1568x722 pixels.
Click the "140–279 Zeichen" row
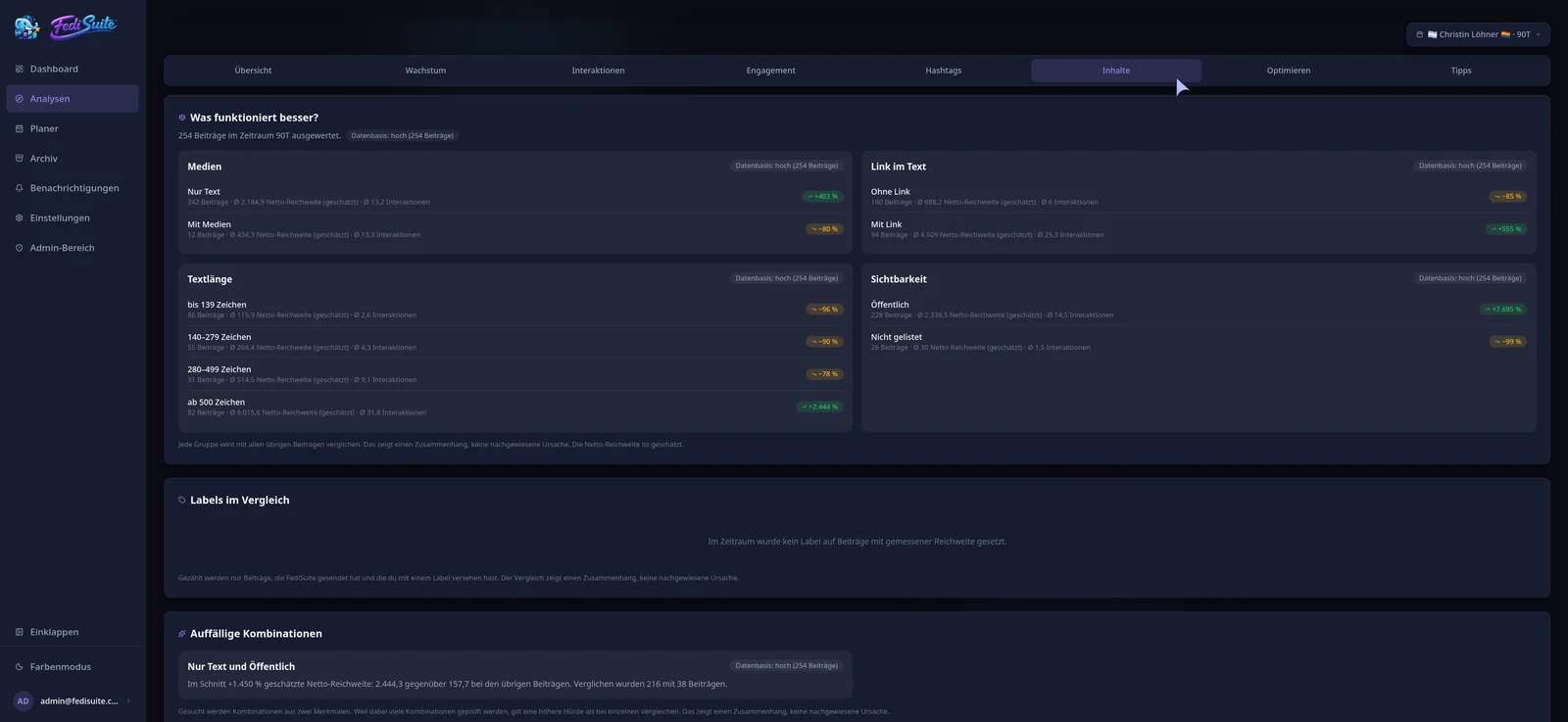coord(514,342)
